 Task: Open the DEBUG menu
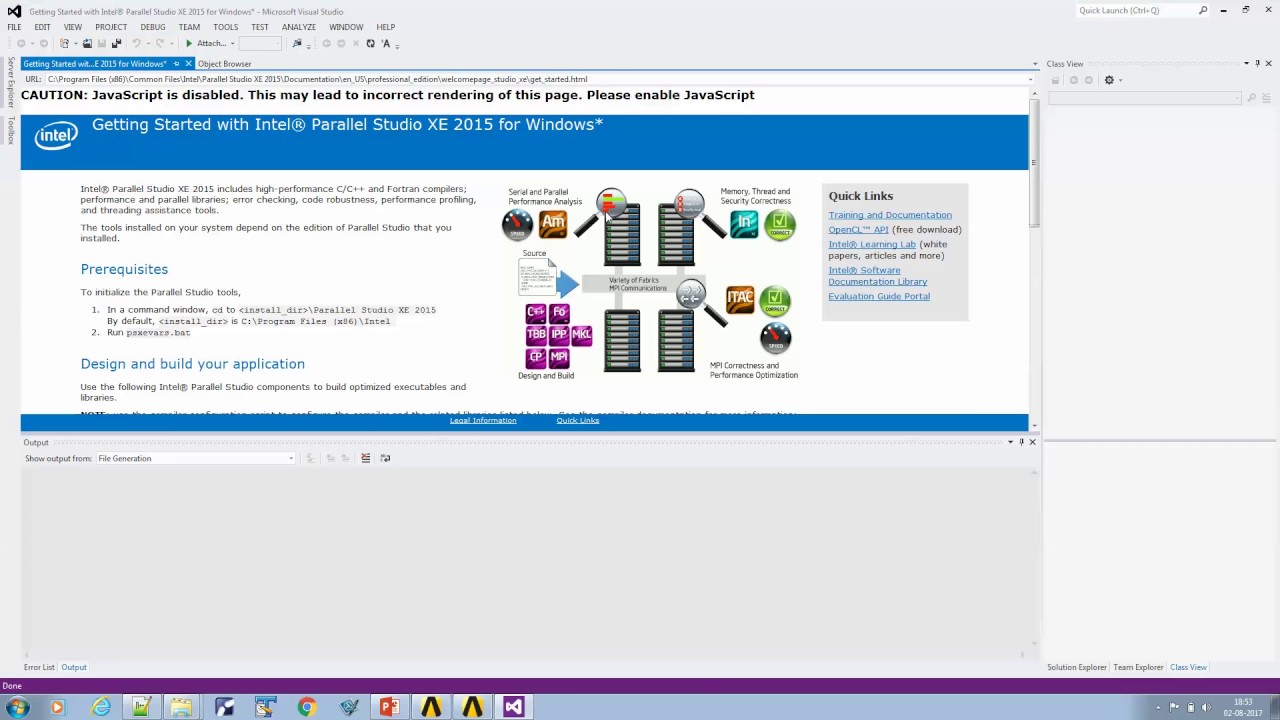click(x=153, y=27)
